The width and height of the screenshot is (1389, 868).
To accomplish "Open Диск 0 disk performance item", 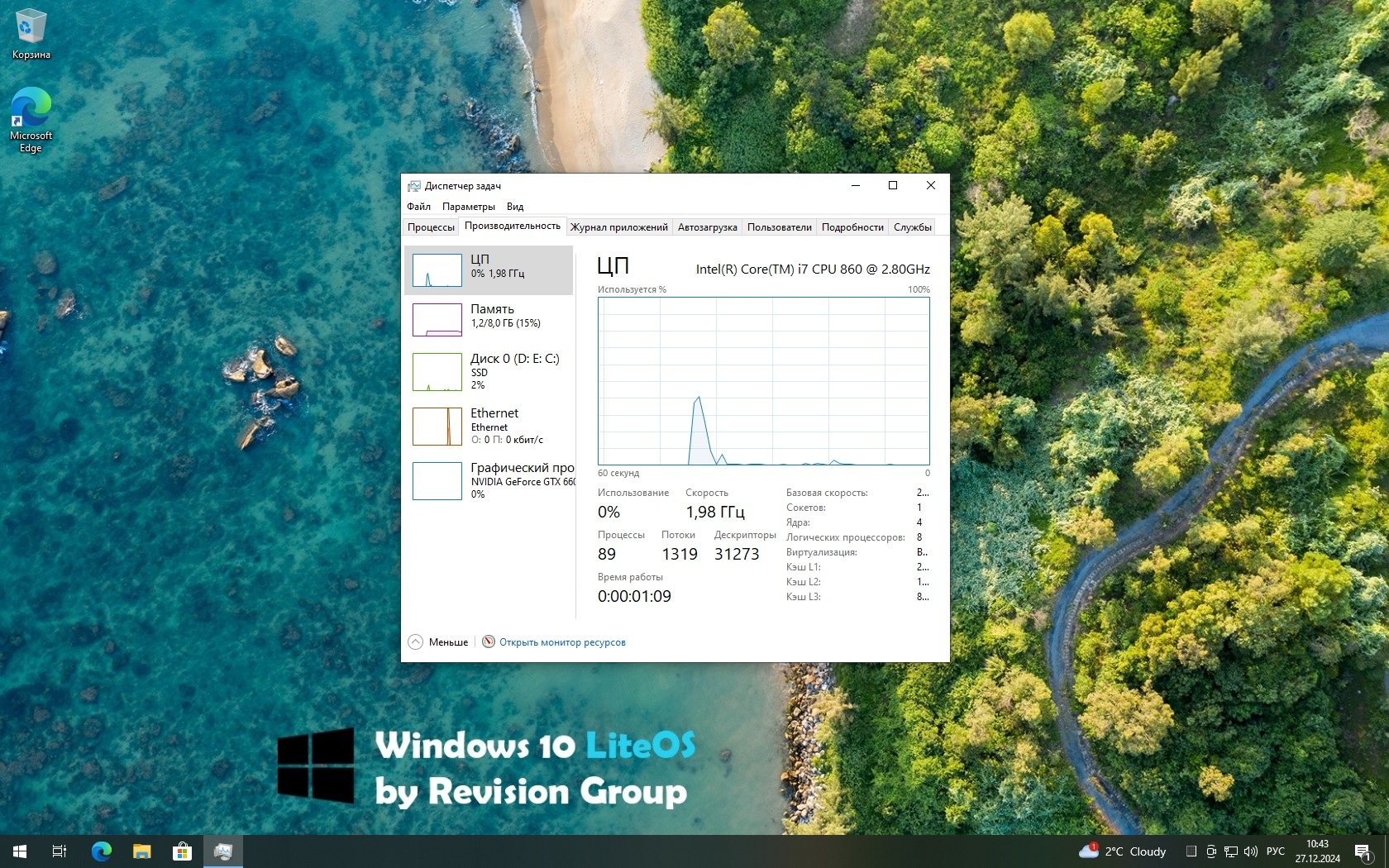I will click(489, 371).
